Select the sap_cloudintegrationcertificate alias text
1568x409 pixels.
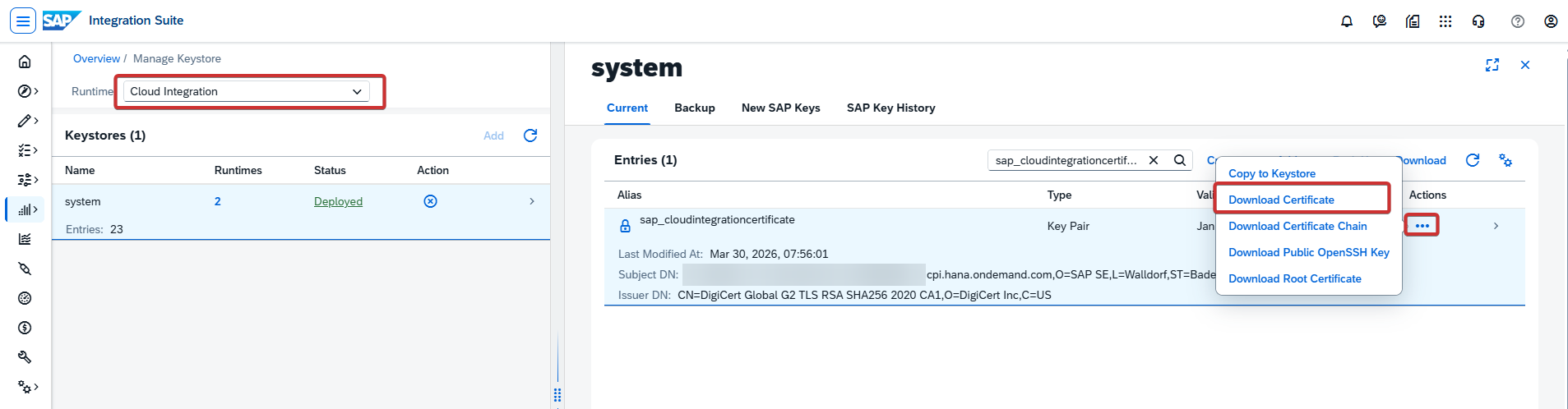[x=717, y=219]
